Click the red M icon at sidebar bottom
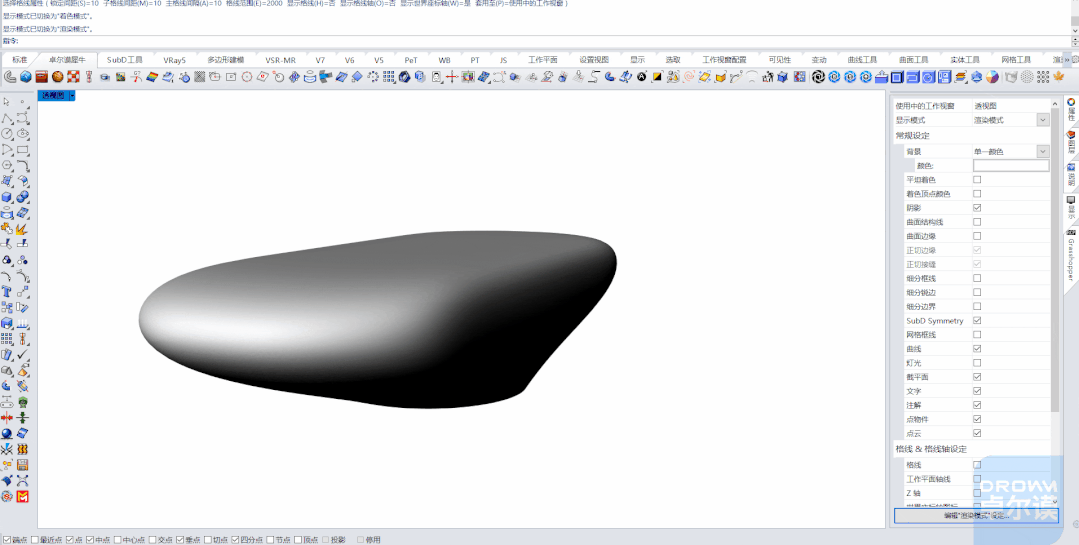 (x=23, y=496)
